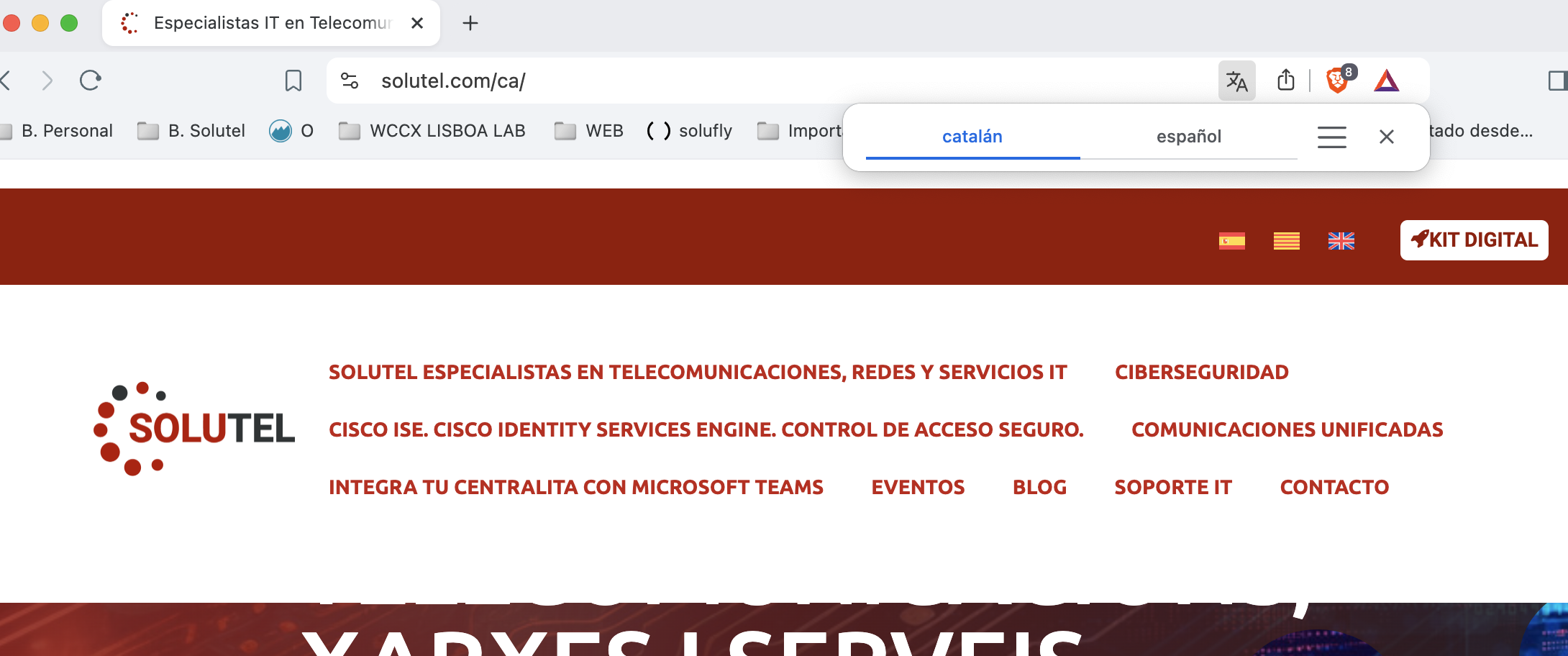Viewport: 1568px width, 656px height.
Task: Open translate popup options menu
Action: (x=1332, y=137)
